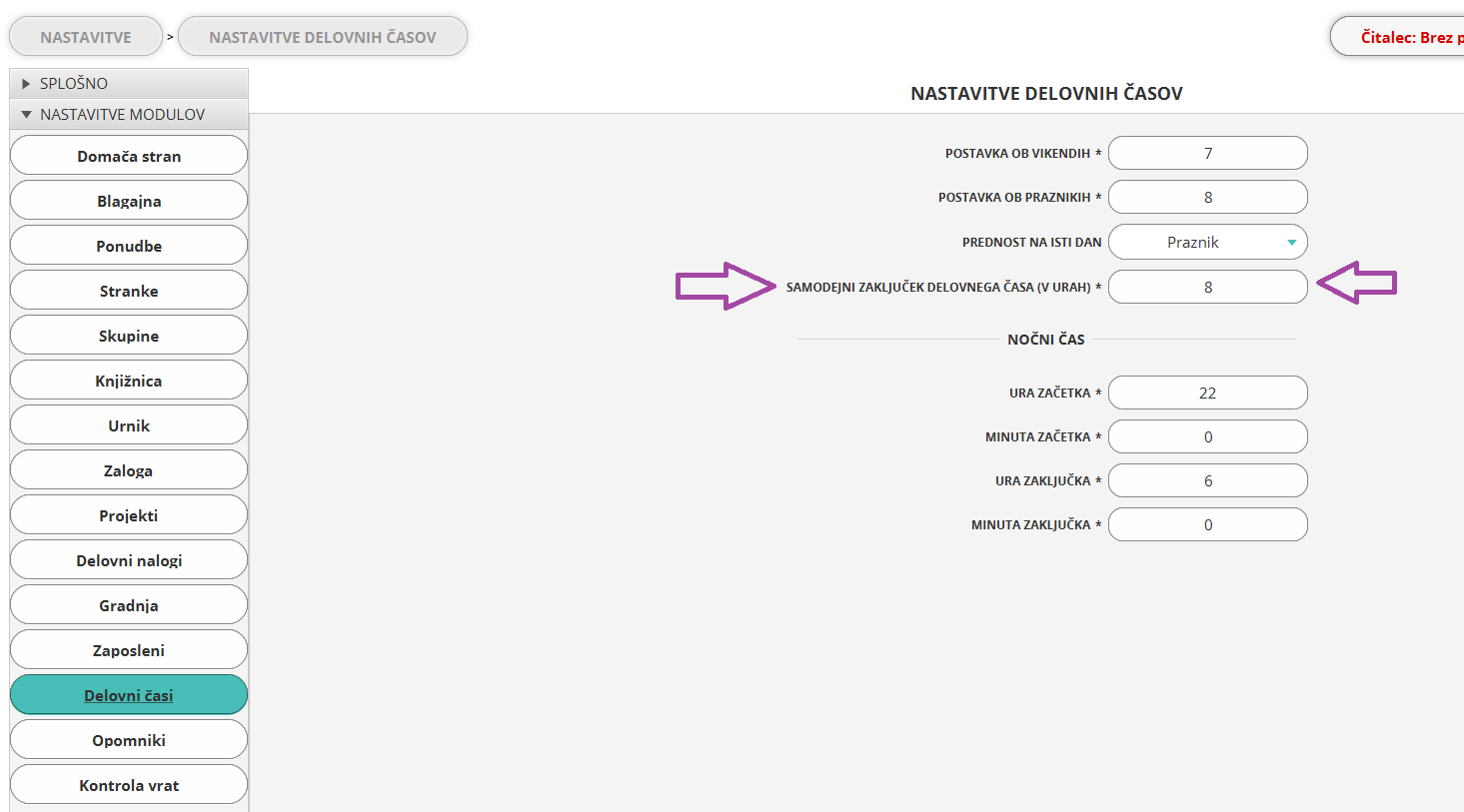Open the Prednost na isti dan dropdown
The width and height of the screenshot is (1464, 812).
point(1208,242)
